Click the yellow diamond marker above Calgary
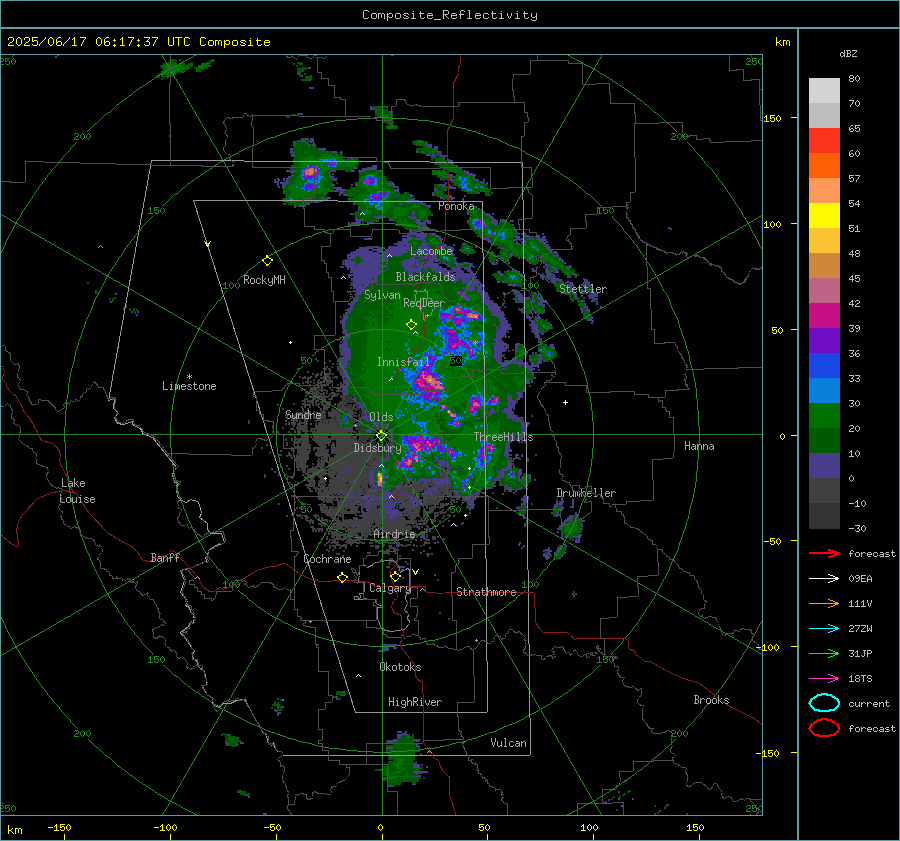This screenshot has width=900, height=841. tap(395, 576)
